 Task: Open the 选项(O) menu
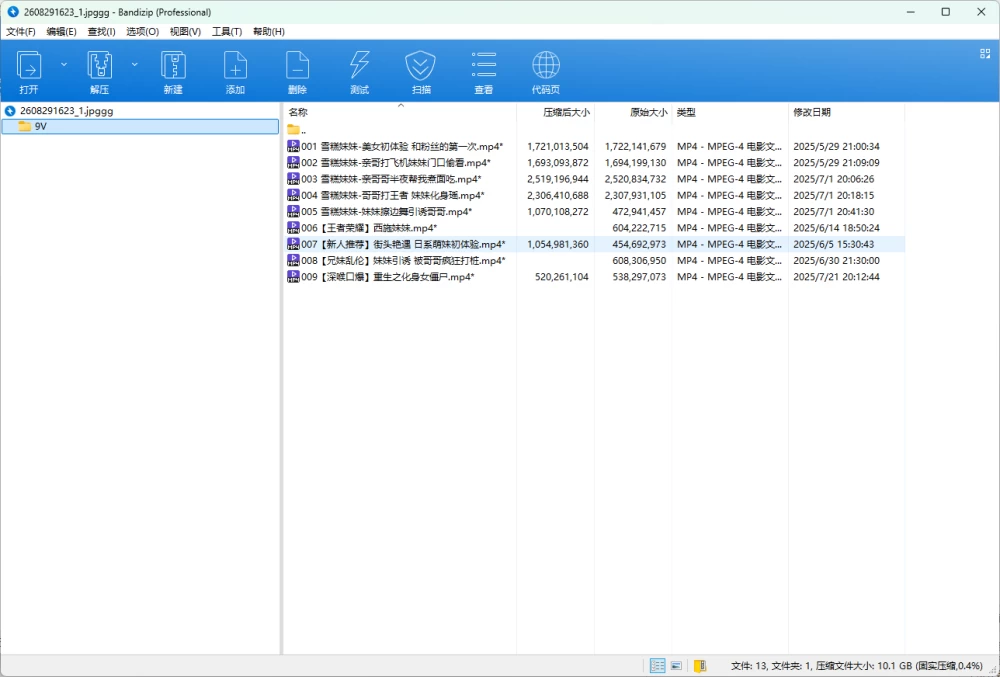coord(142,31)
